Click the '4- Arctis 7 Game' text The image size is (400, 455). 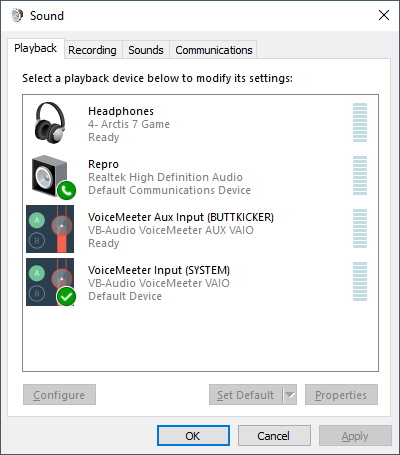(x=129, y=124)
